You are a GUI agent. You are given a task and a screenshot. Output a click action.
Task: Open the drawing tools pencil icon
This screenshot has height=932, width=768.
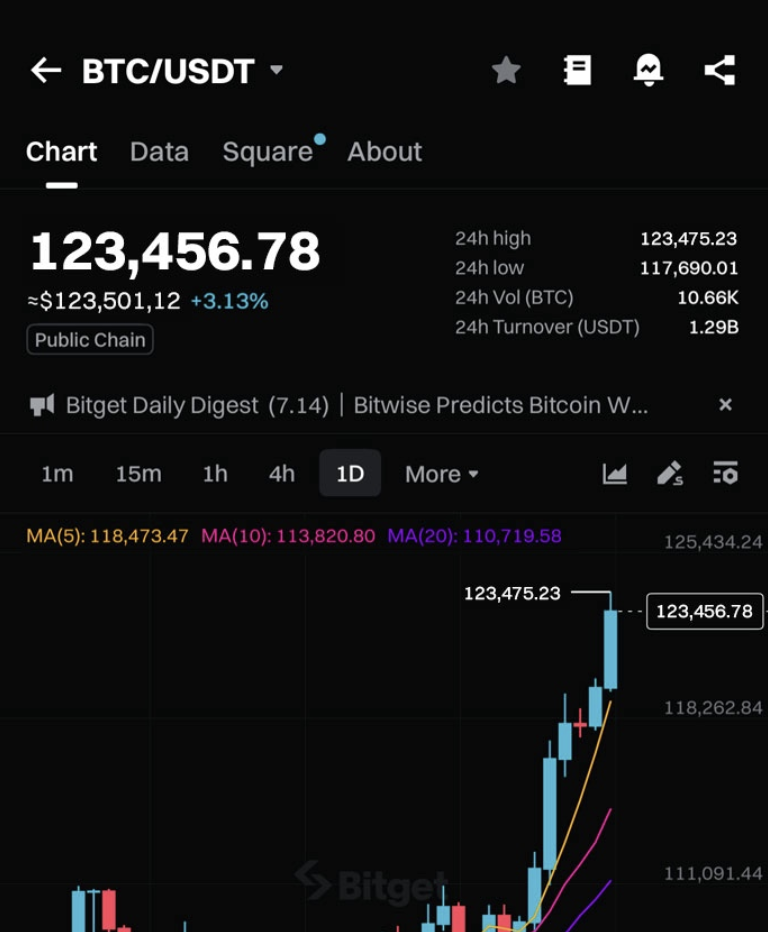pyautogui.click(x=669, y=473)
